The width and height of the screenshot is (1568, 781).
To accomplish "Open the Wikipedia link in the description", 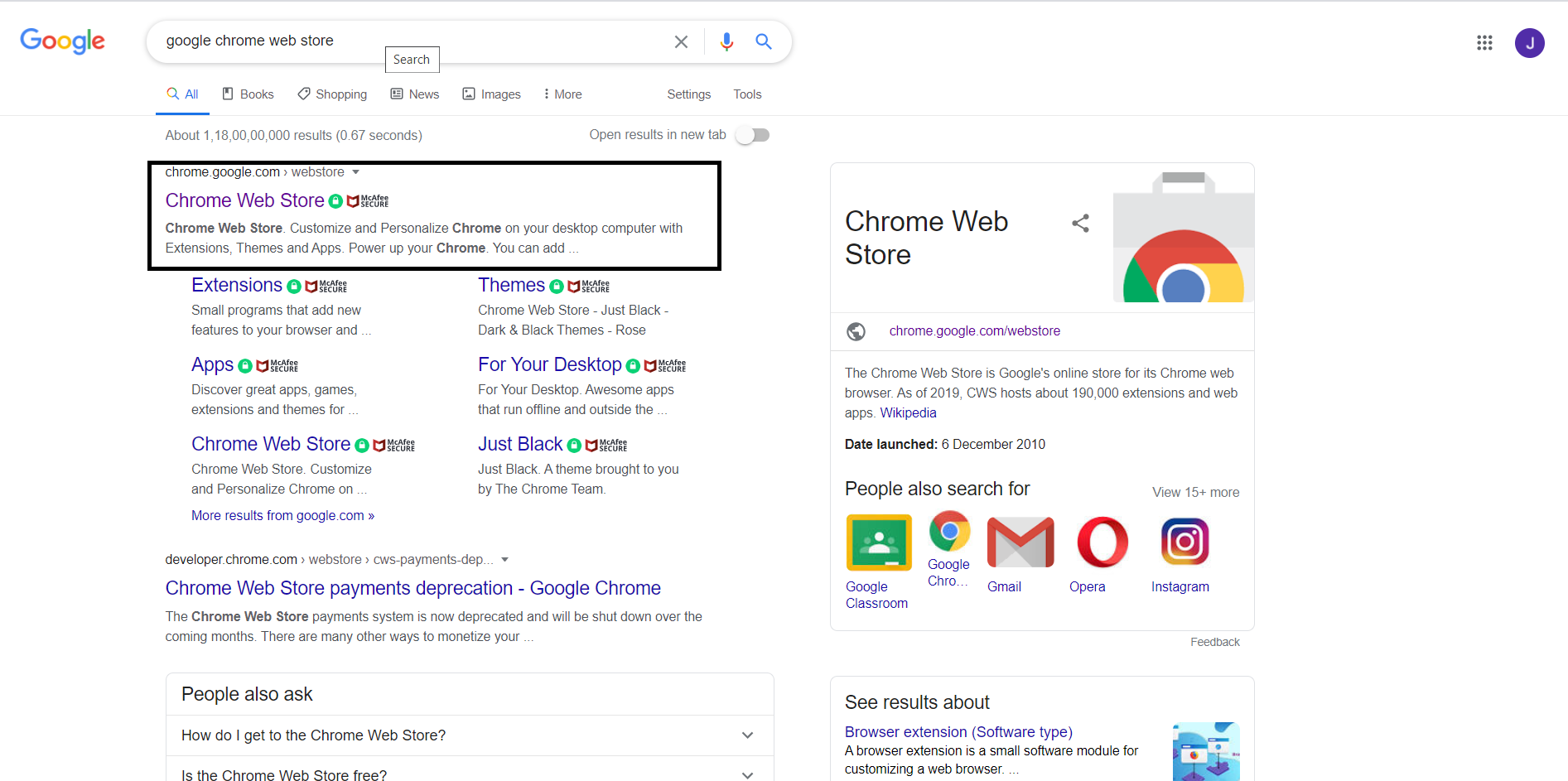I will pos(908,412).
